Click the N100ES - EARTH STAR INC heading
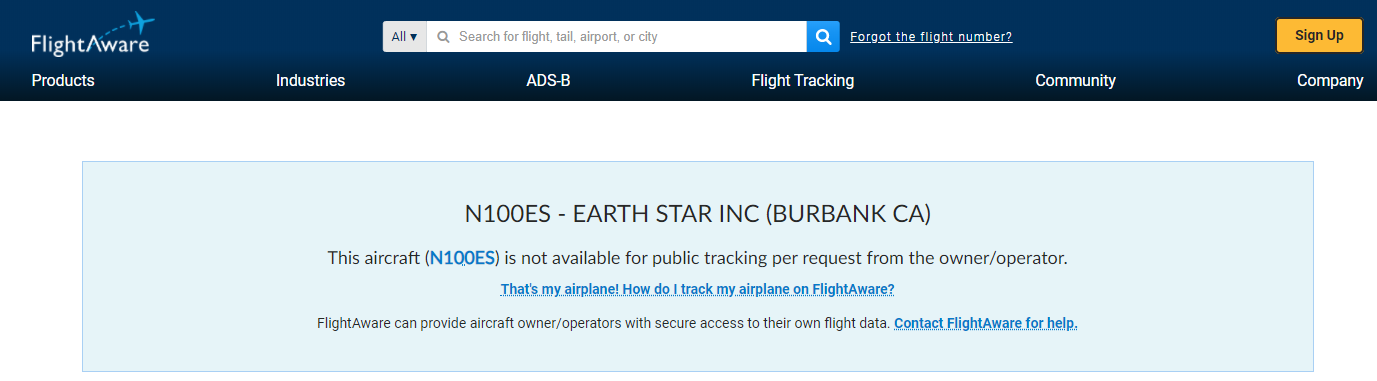Viewport: 1377px width, 381px height. point(698,213)
